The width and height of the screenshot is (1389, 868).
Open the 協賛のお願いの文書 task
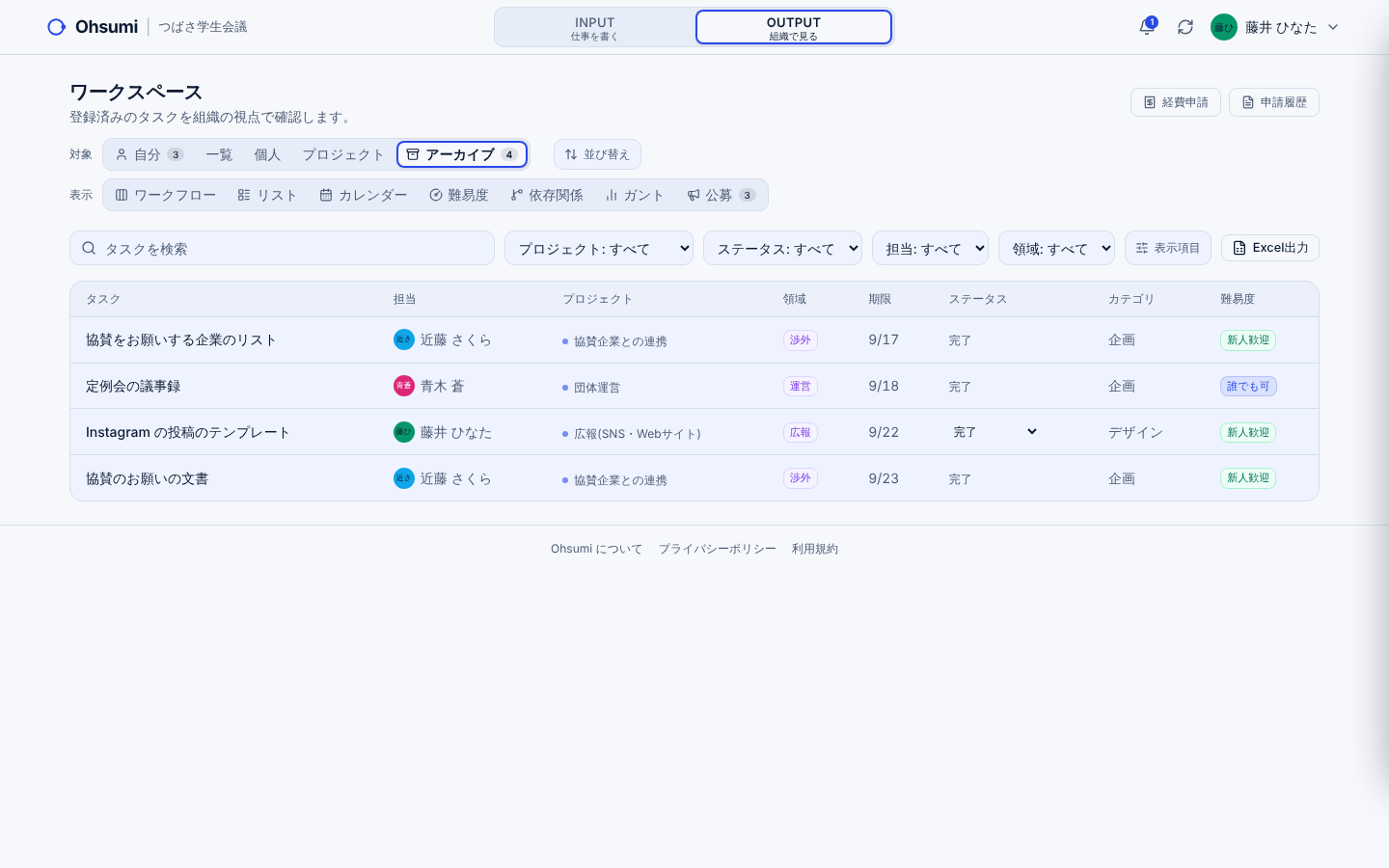(147, 478)
